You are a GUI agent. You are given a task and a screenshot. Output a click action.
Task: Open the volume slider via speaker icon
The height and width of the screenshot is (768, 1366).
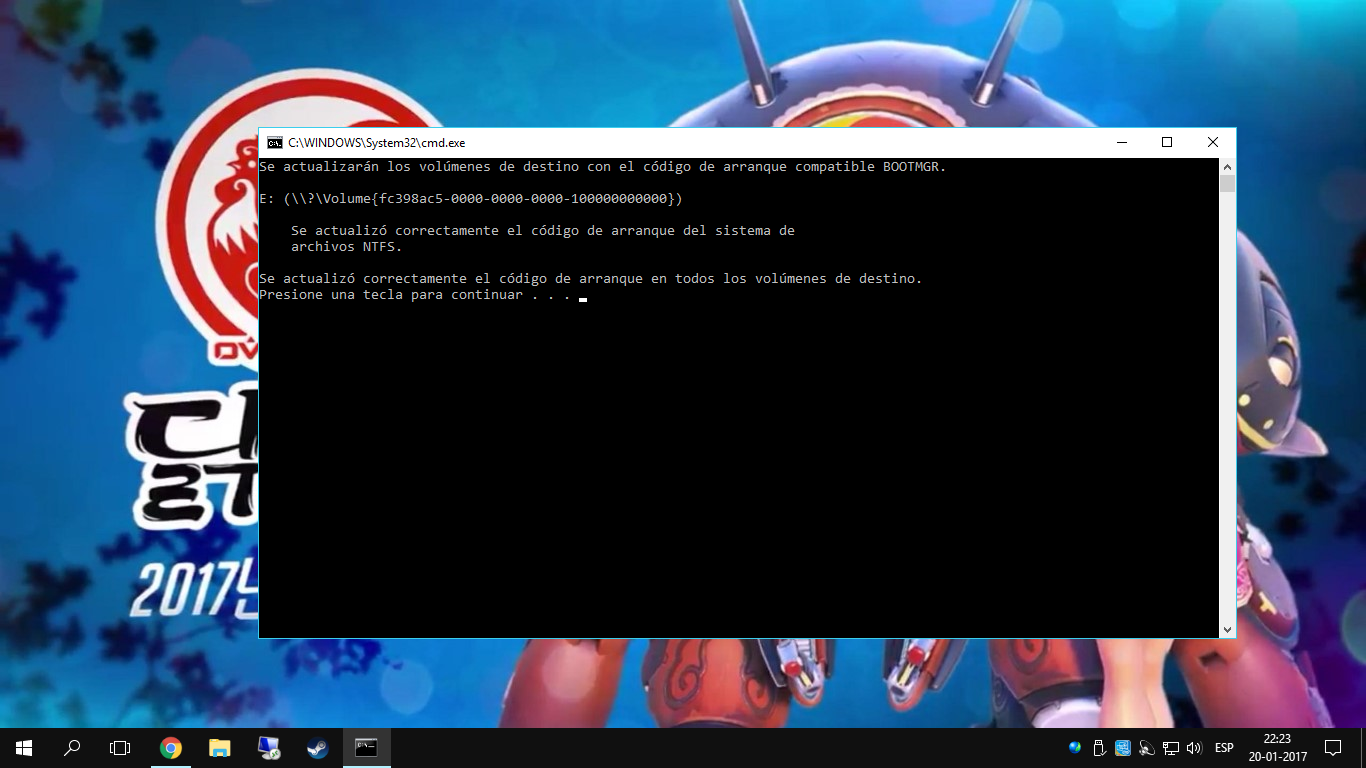pos(1193,748)
